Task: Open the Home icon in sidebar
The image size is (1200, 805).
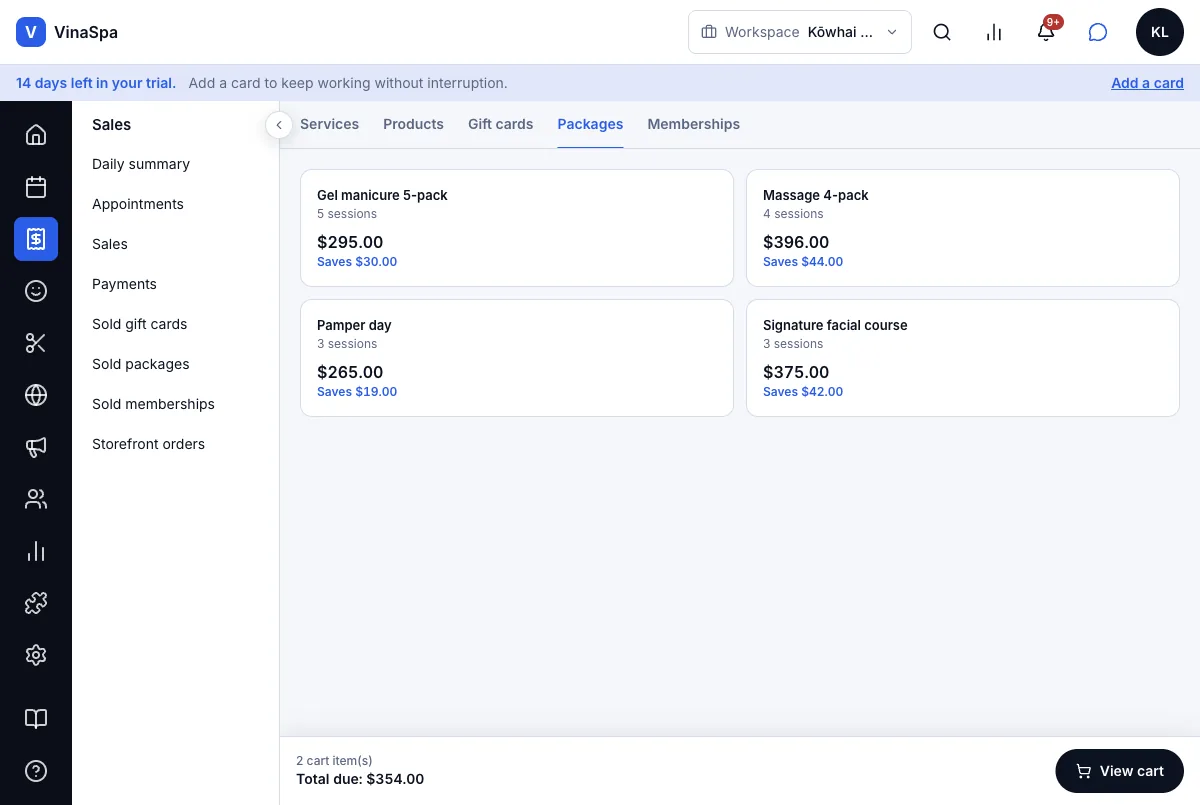Action: pyautogui.click(x=36, y=135)
